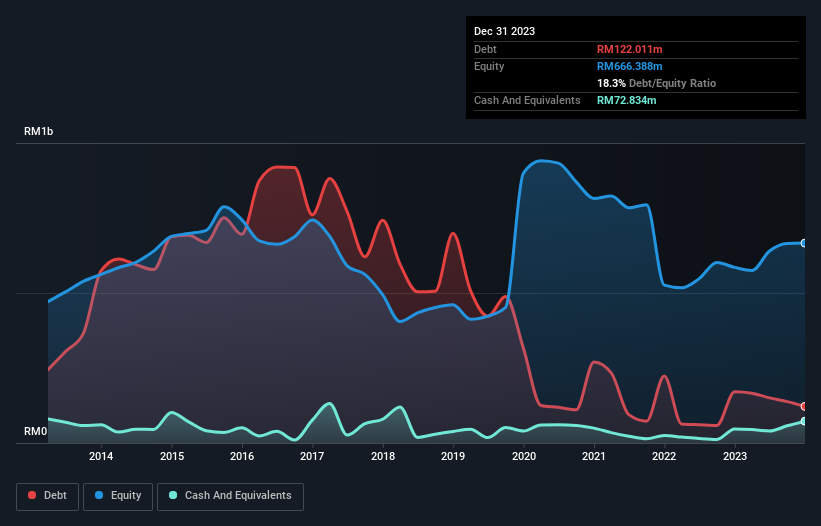Toggle the Cash And Equivalents legend button
This screenshot has height=526, width=821.
(x=230, y=496)
